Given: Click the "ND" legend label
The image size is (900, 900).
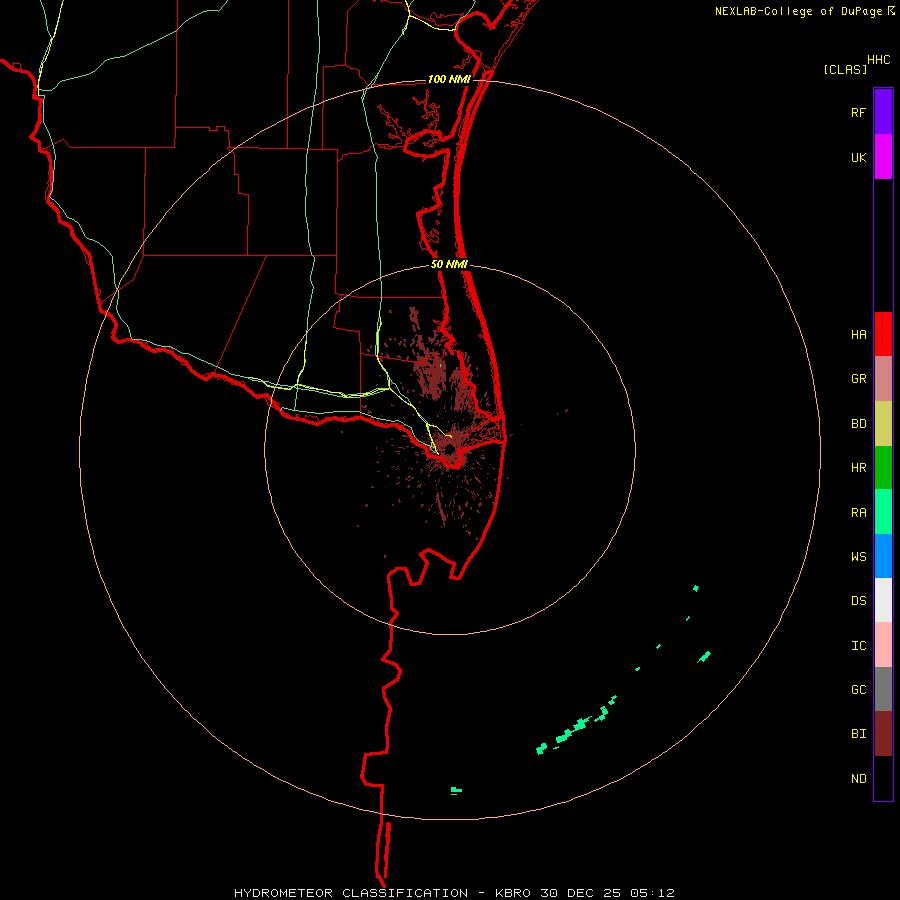Looking at the screenshot, I should (859, 779).
